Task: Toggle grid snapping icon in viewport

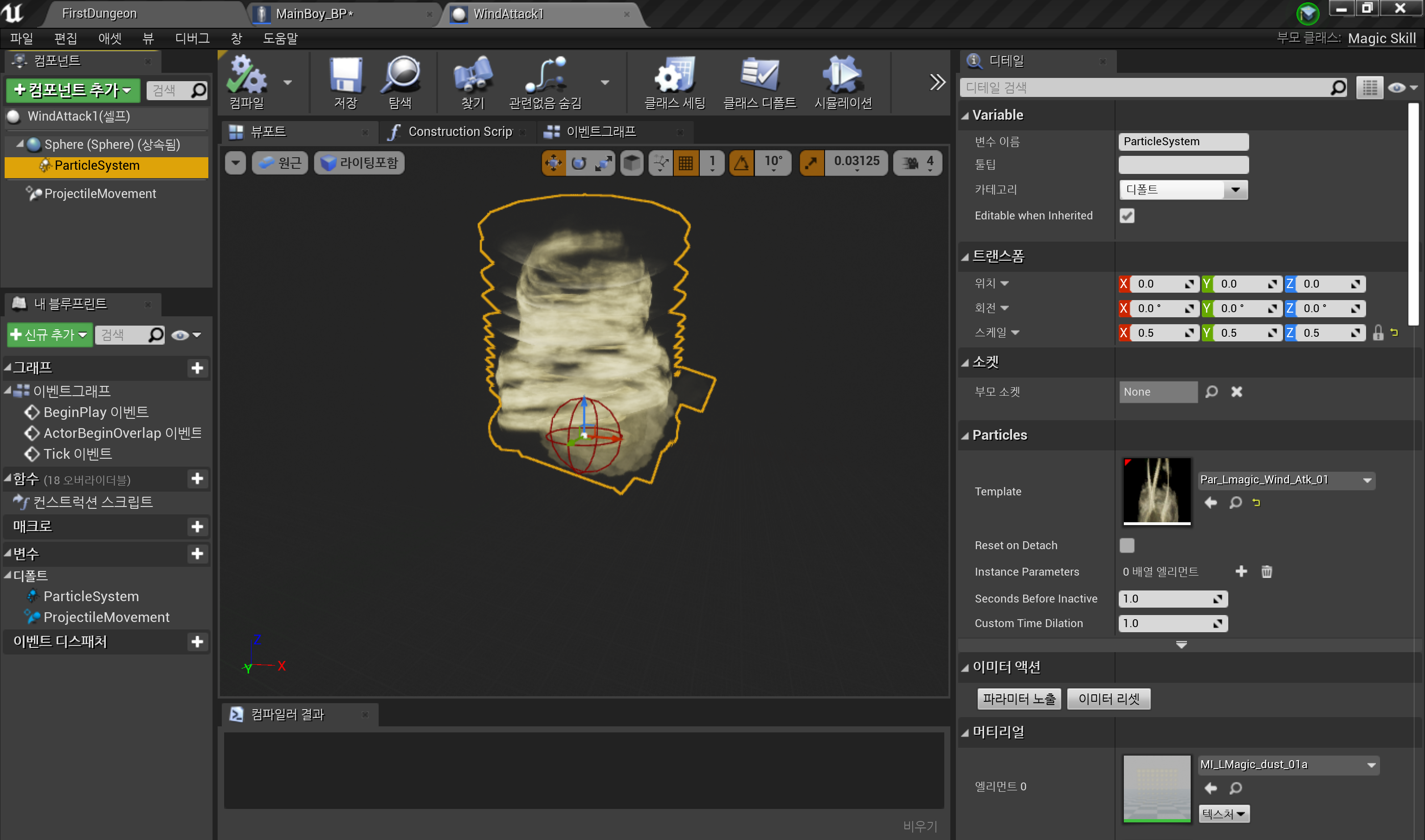Action: coord(686,163)
